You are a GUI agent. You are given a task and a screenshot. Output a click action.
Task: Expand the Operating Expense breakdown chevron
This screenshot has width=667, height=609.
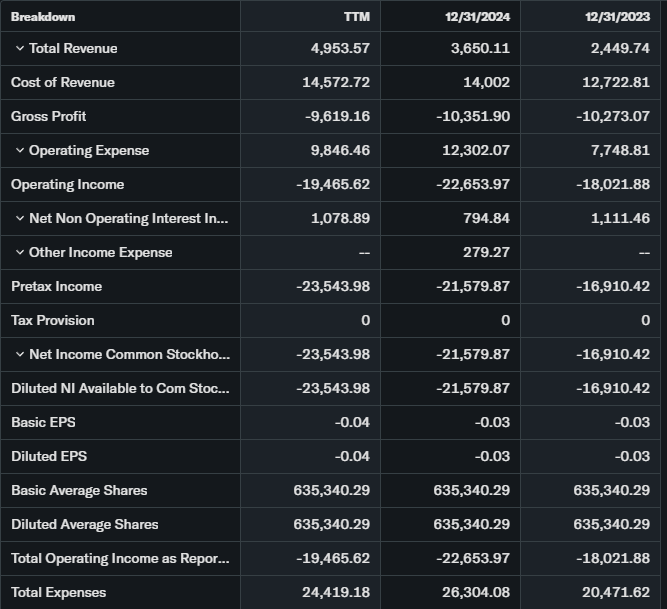point(19,151)
